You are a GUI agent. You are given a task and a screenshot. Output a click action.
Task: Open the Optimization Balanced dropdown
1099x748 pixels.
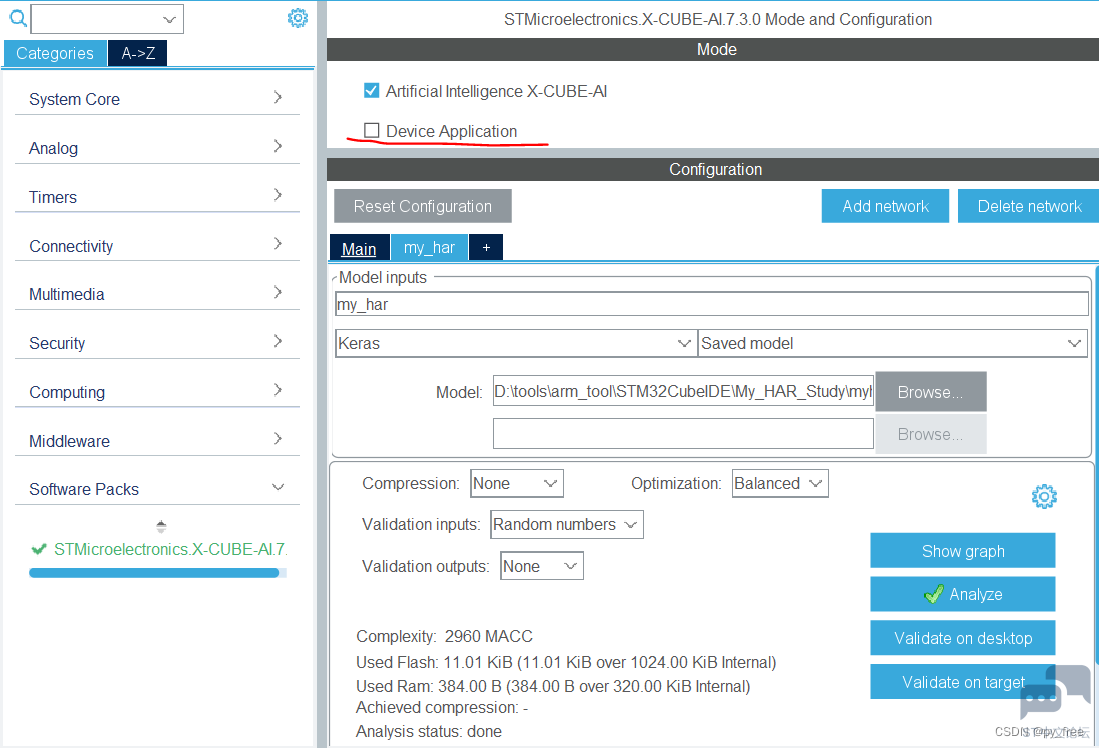coord(779,484)
